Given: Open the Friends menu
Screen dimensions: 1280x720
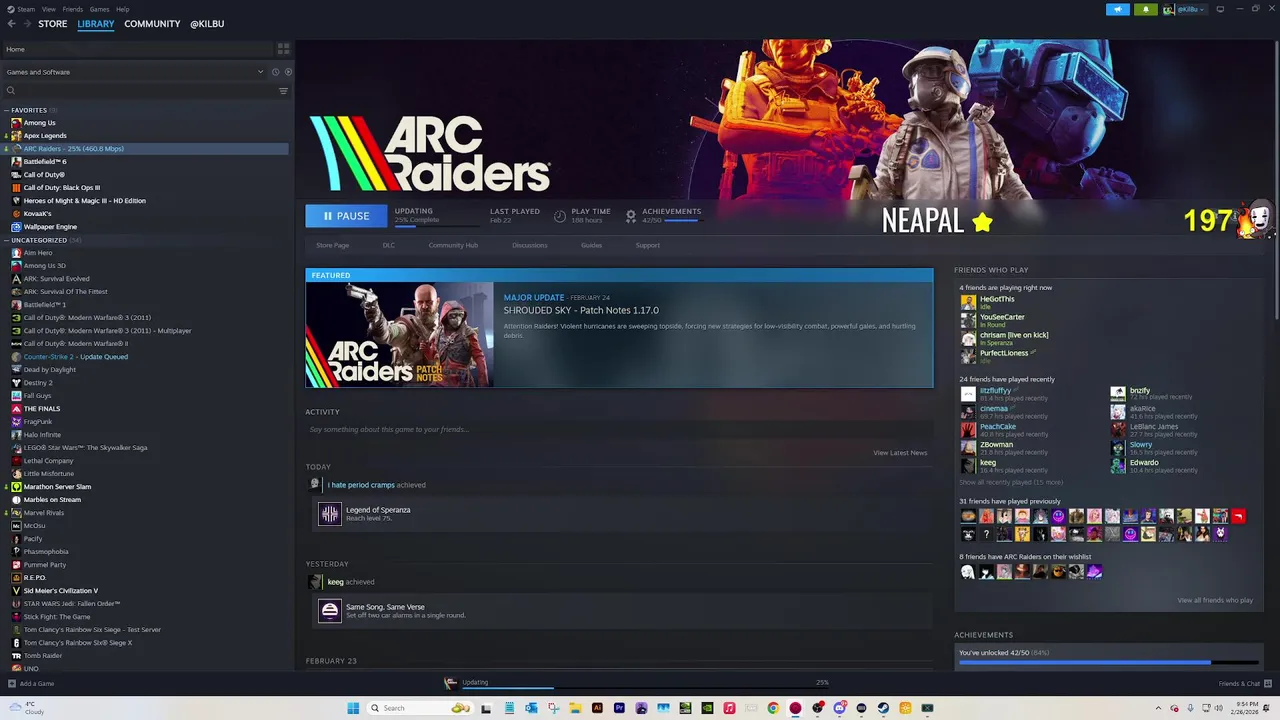Looking at the screenshot, I should [x=73, y=9].
